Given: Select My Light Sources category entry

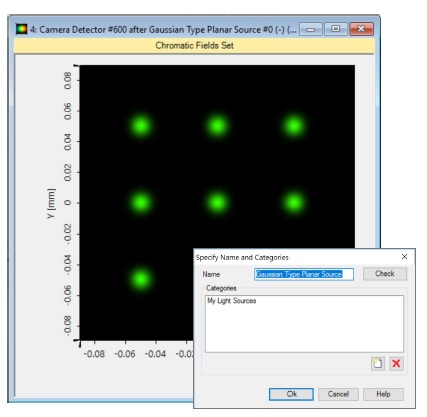Looking at the screenshot, I should pyautogui.click(x=232, y=301).
